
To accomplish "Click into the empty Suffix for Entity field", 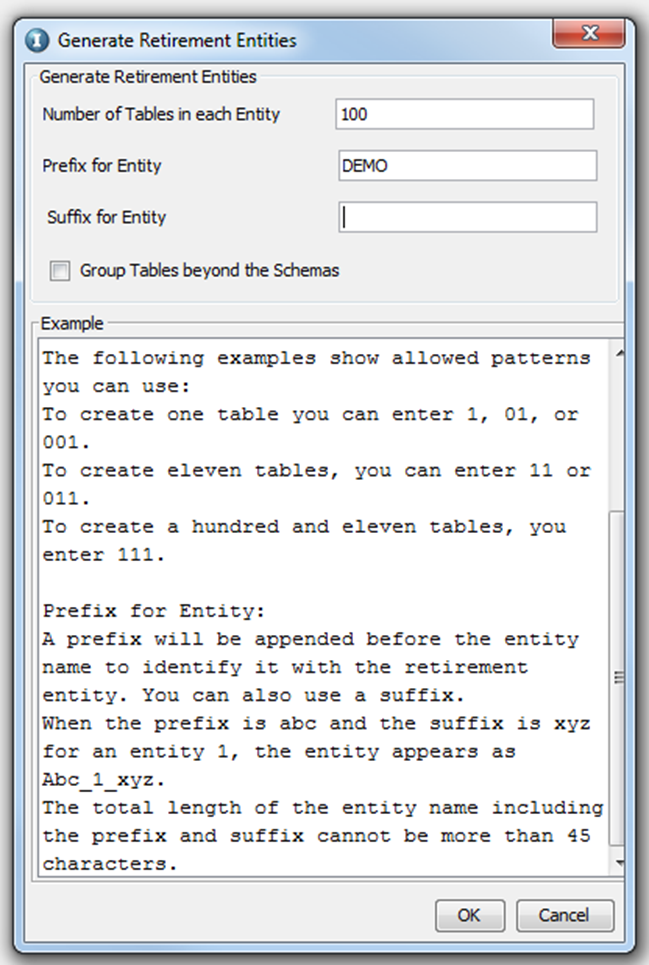I will pyautogui.click(x=467, y=217).
